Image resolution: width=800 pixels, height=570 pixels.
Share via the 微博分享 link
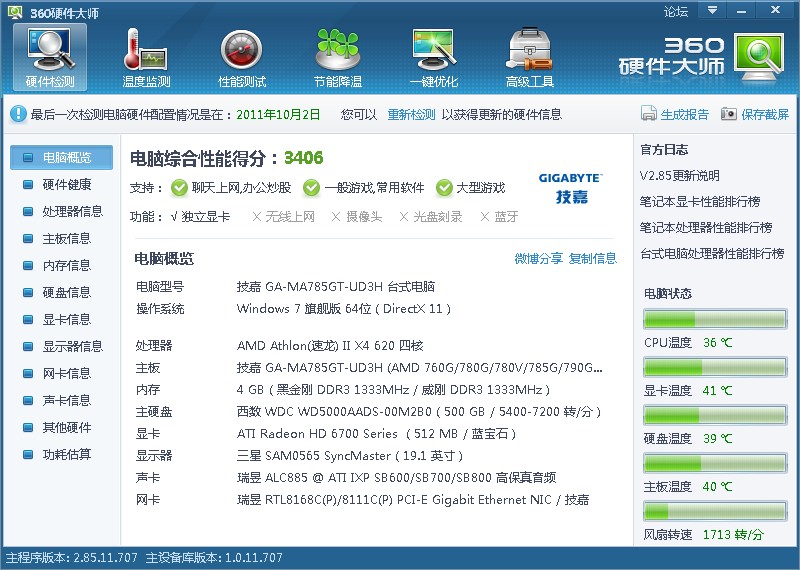[x=538, y=258]
